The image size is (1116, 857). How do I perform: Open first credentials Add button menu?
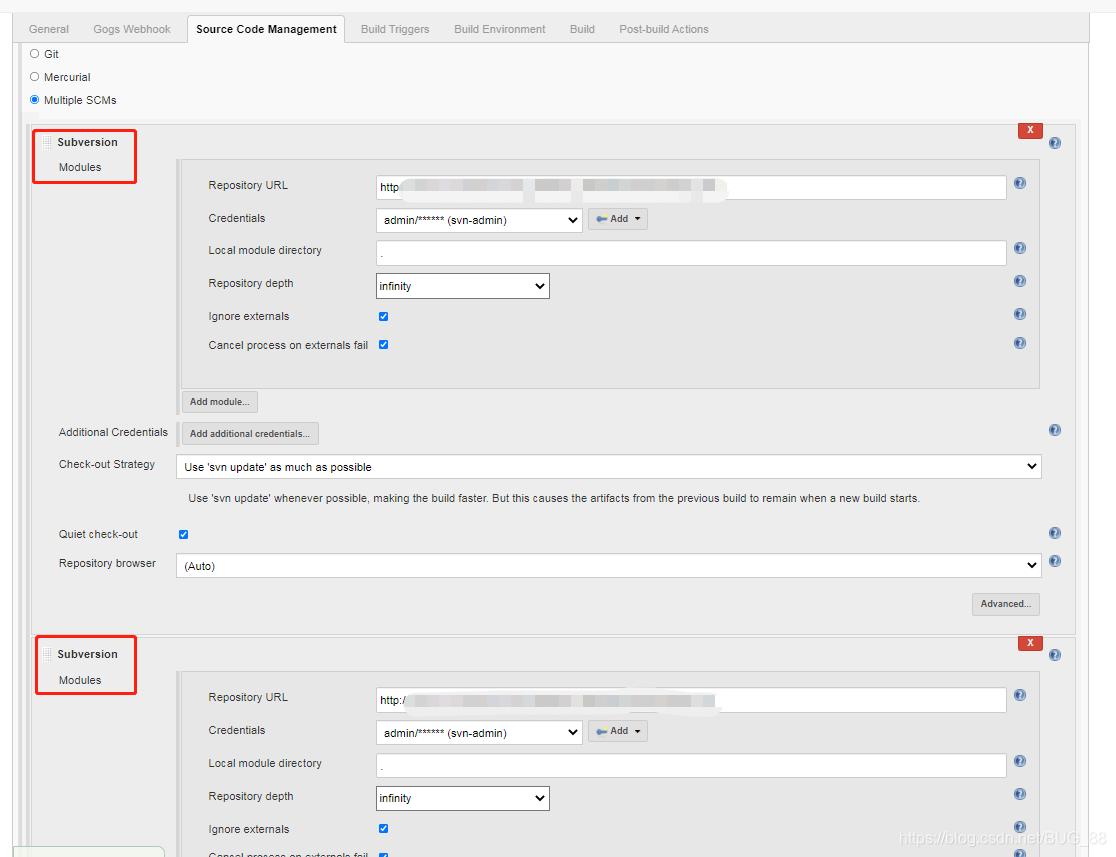618,219
